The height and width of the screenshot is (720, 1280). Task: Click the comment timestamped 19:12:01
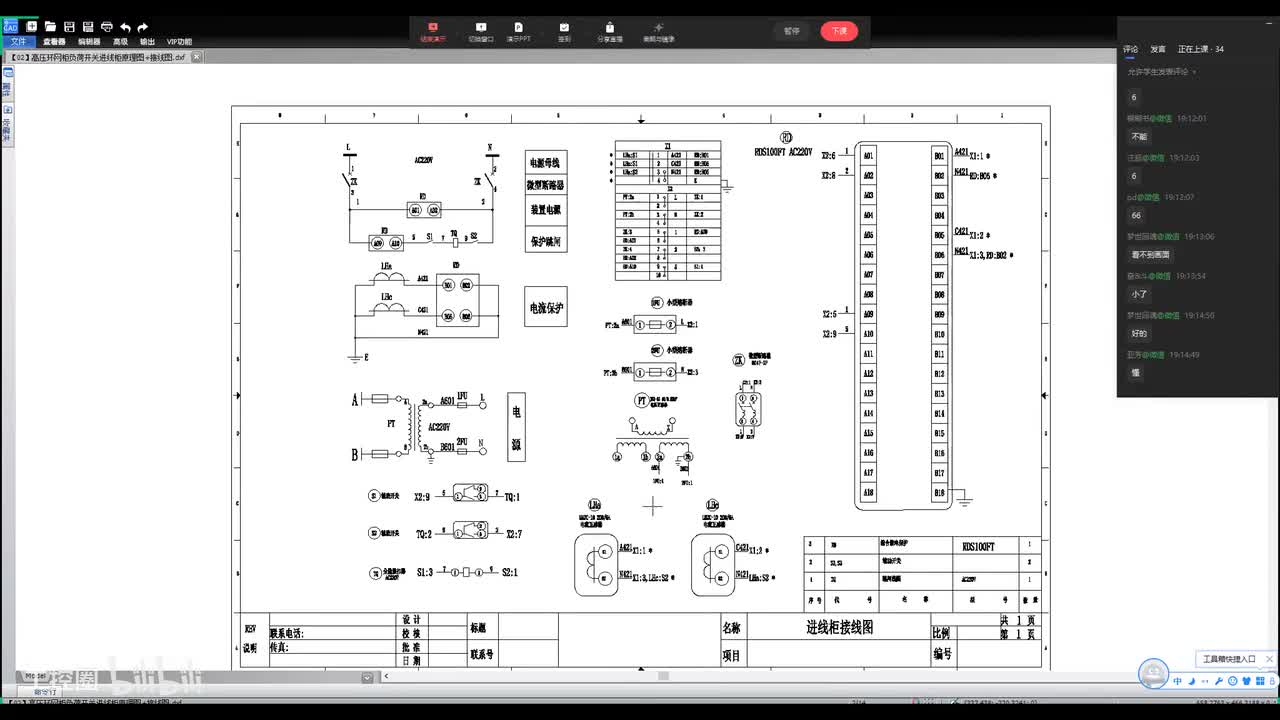[x=1167, y=118]
